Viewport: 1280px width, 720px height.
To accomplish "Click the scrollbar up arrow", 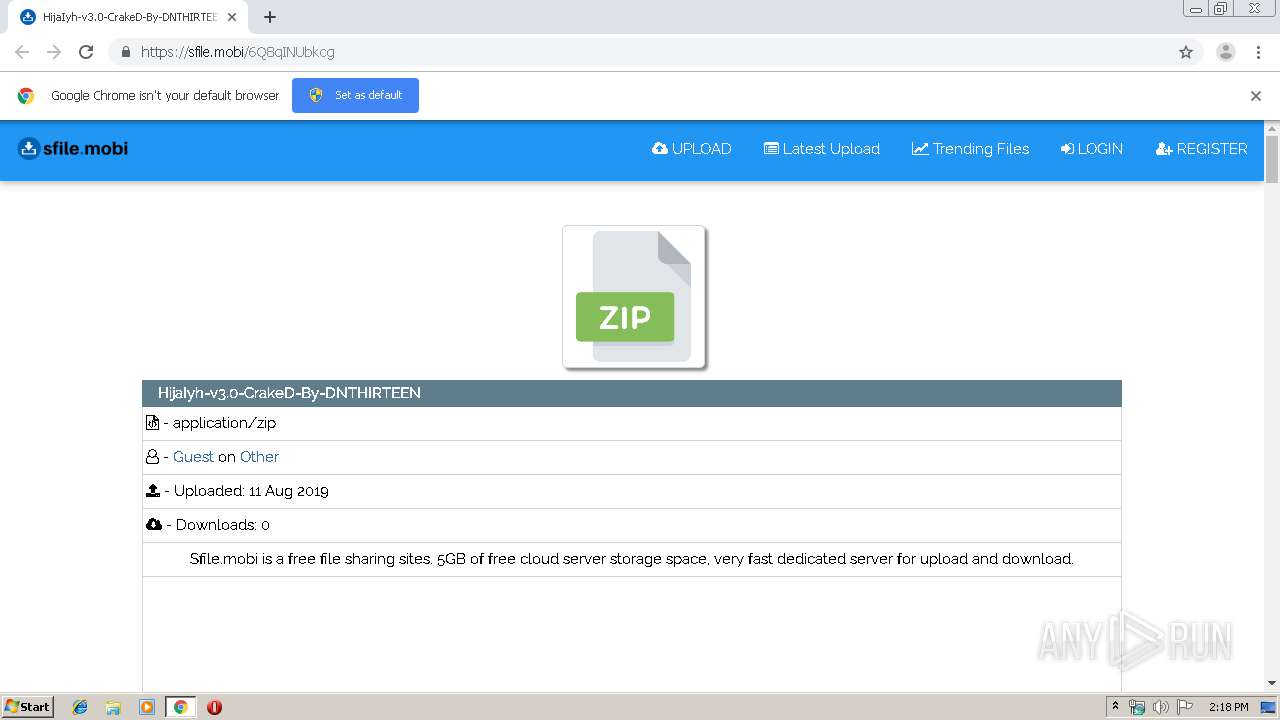I will point(1272,128).
